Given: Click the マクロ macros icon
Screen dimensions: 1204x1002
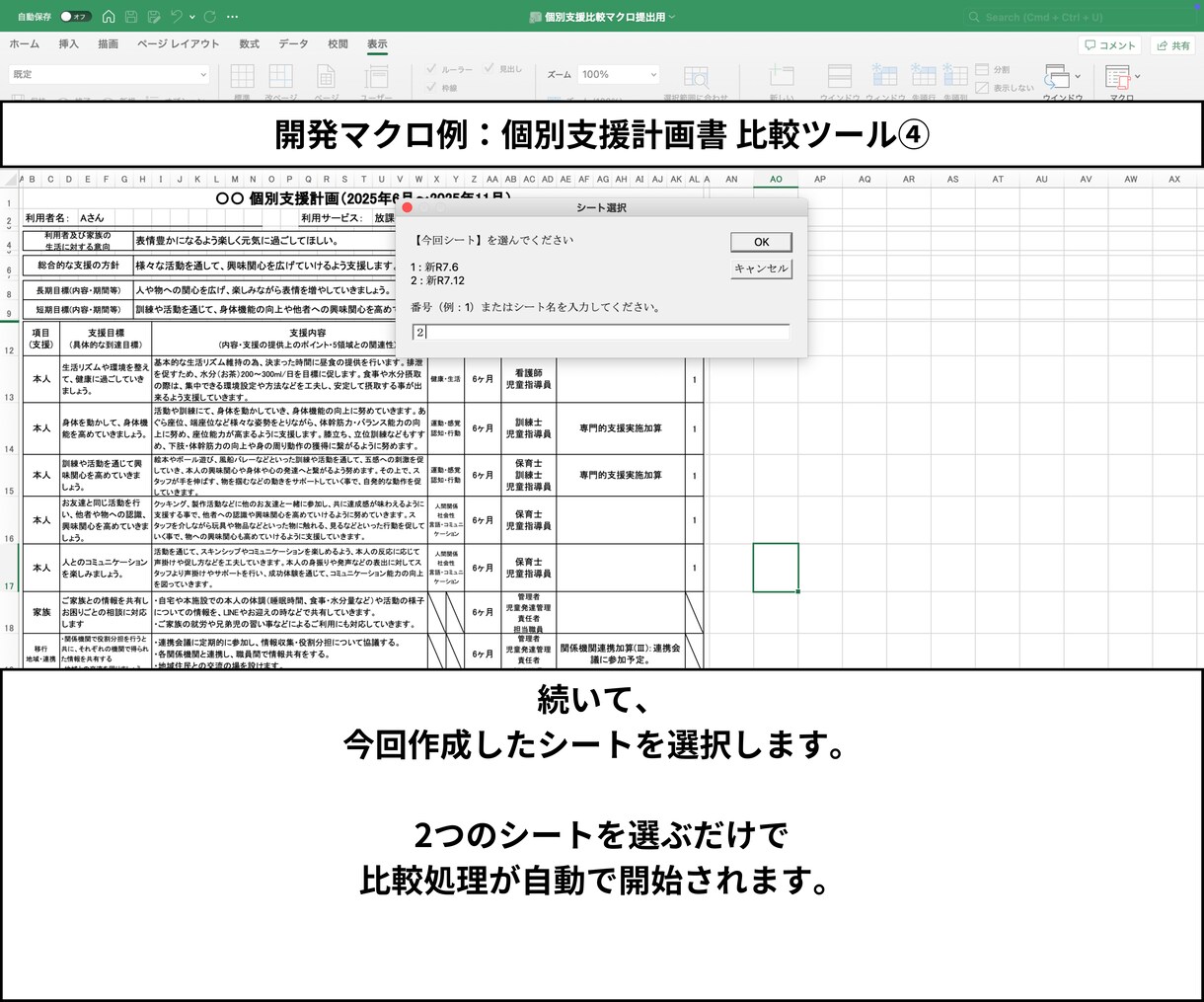Looking at the screenshot, I should tap(1117, 77).
